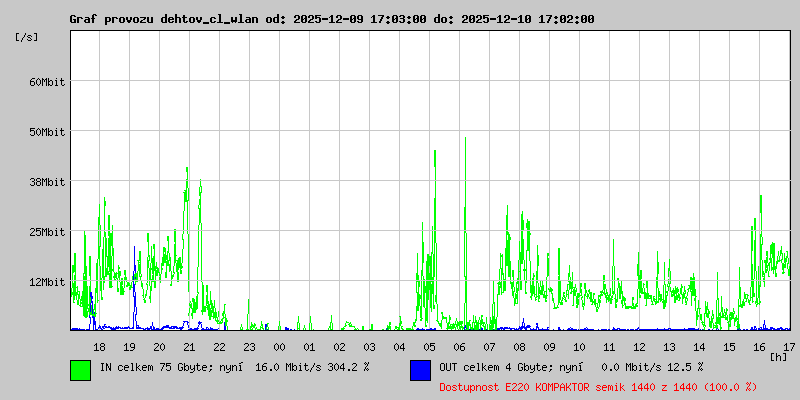
Task: Click the '10' hour tick label
Action: pos(580,347)
